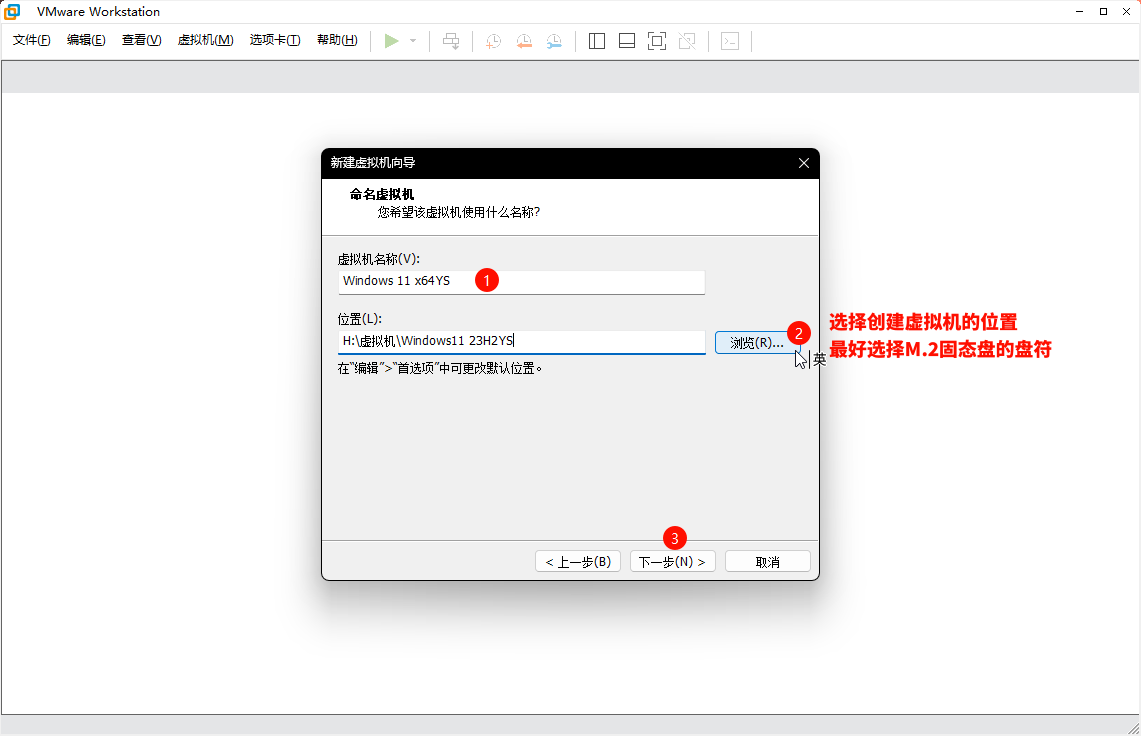The width and height of the screenshot is (1141, 736).
Task: Open the power options dropdown arrow
Action: click(413, 41)
